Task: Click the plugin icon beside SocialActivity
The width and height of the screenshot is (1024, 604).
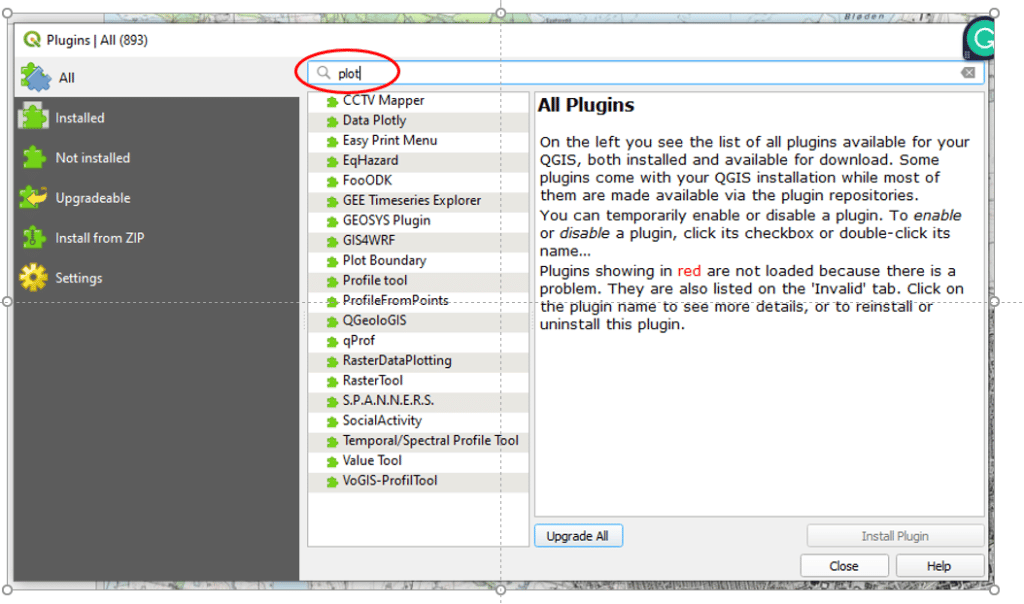Action: click(x=332, y=422)
